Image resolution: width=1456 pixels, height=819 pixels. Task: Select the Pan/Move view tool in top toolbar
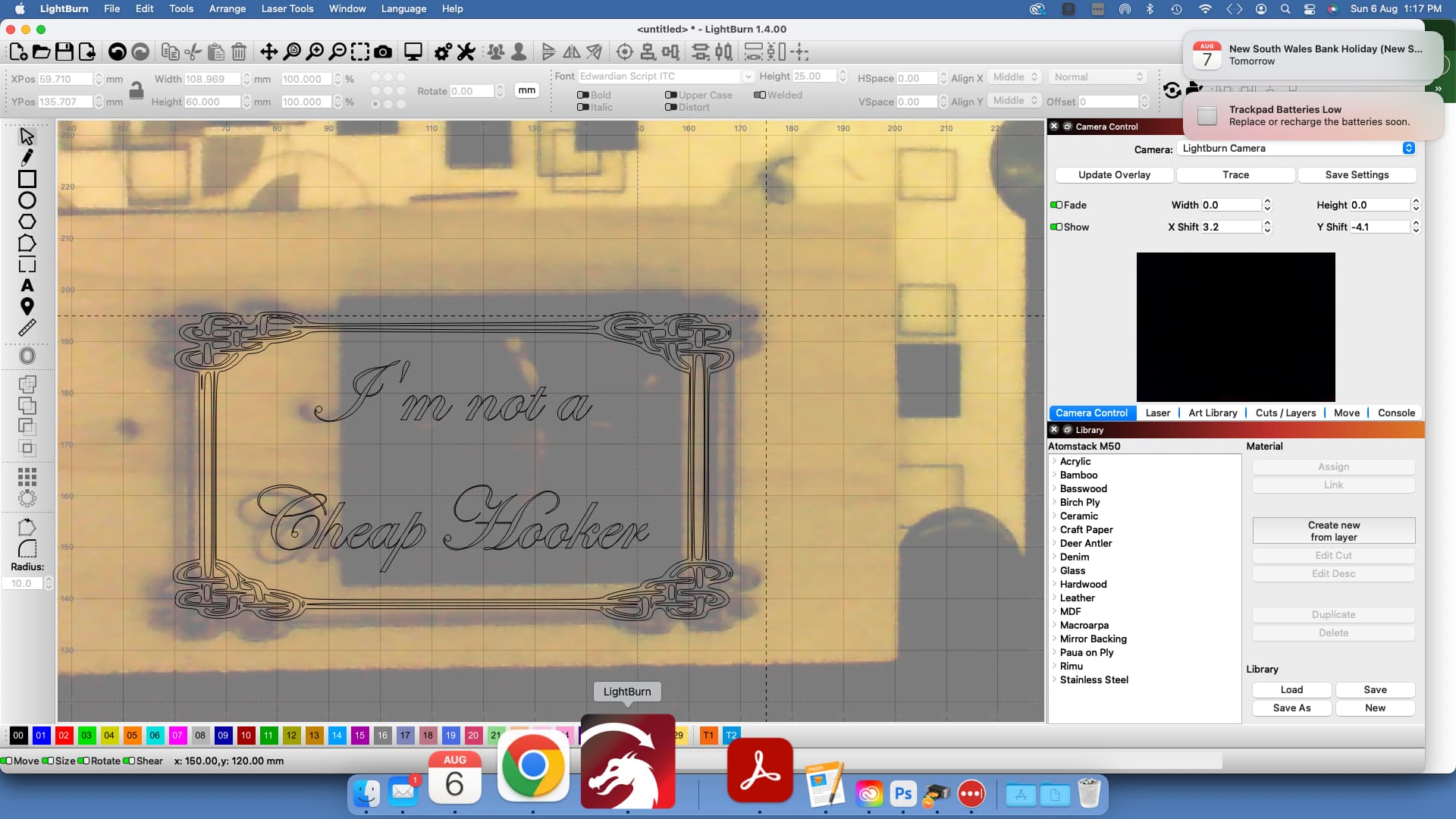pyautogui.click(x=269, y=52)
